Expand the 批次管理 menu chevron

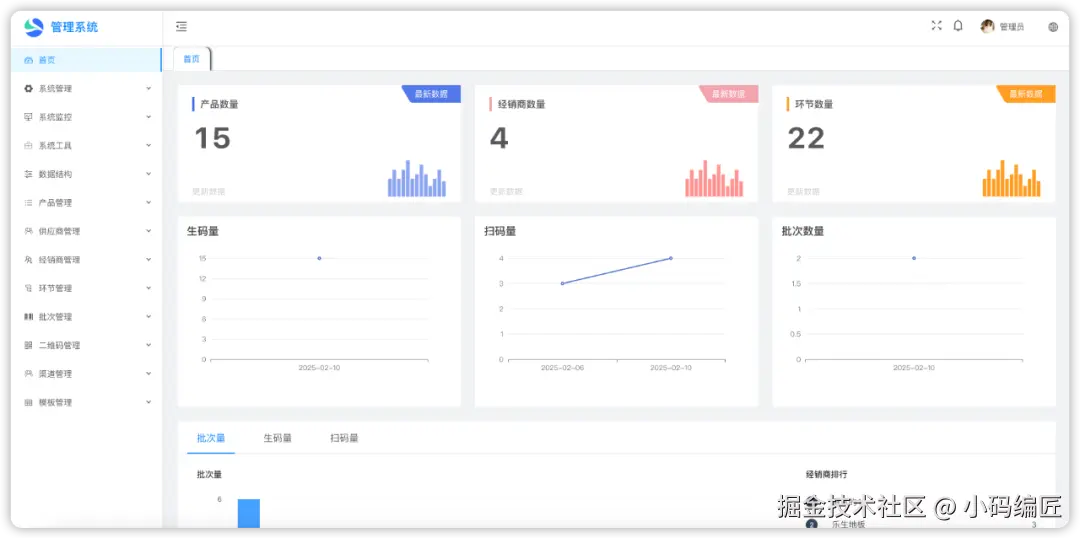pos(149,316)
